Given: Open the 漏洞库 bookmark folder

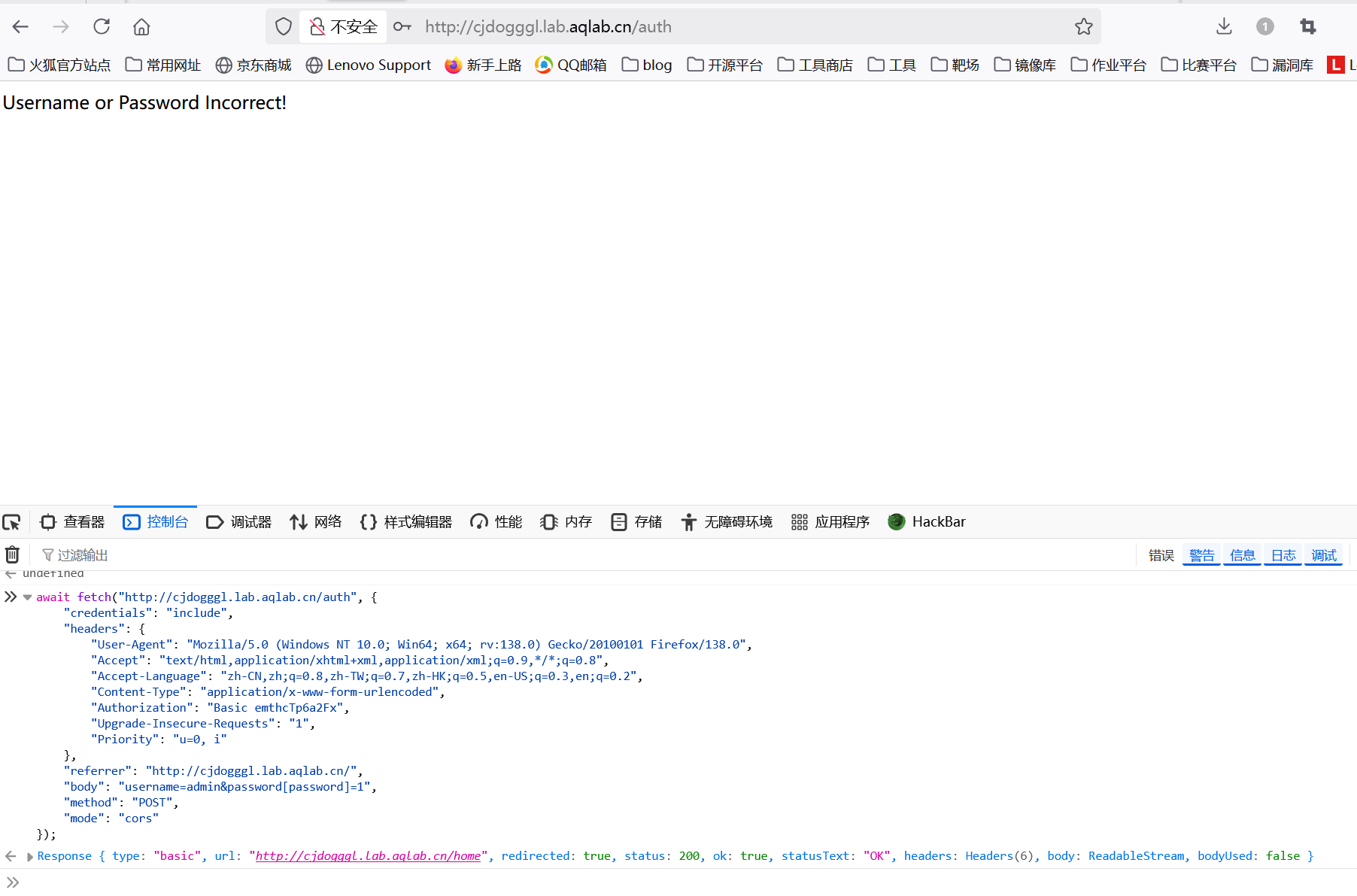Looking at the screenshot, I should pos(1283,65).
